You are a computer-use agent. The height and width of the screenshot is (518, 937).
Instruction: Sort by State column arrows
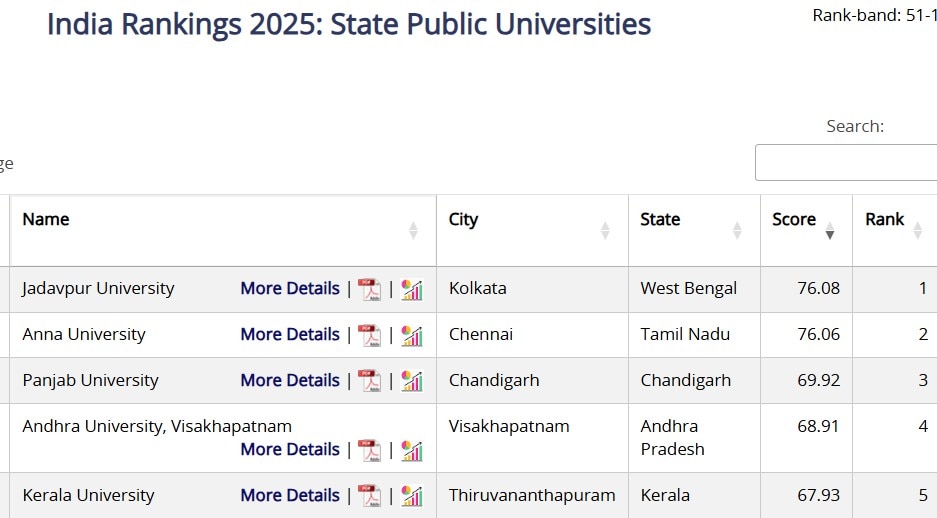737,231
